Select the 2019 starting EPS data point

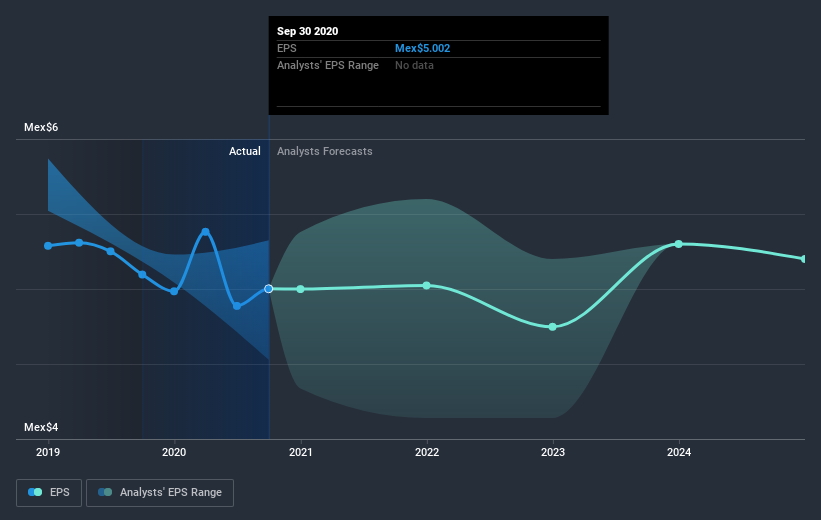[x=48, y=246]
